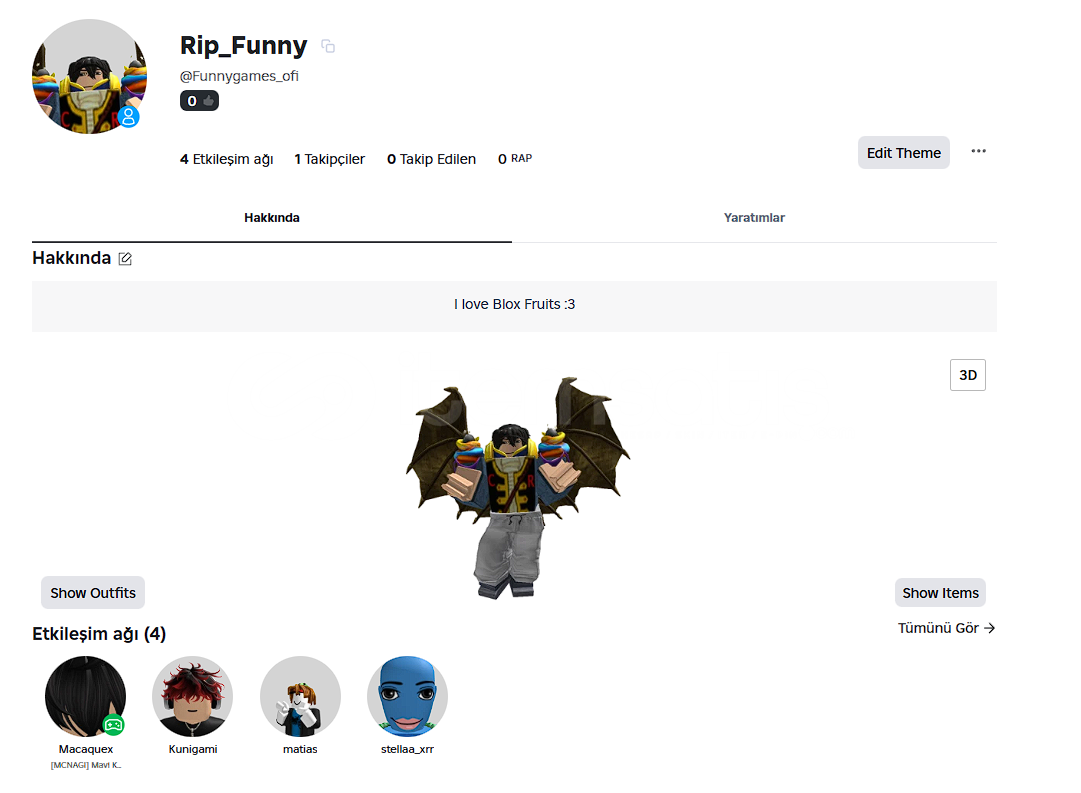Open Kunigami's profile avatar
1081x793 pixels.
pyautogui.click(x=192, y=696)
